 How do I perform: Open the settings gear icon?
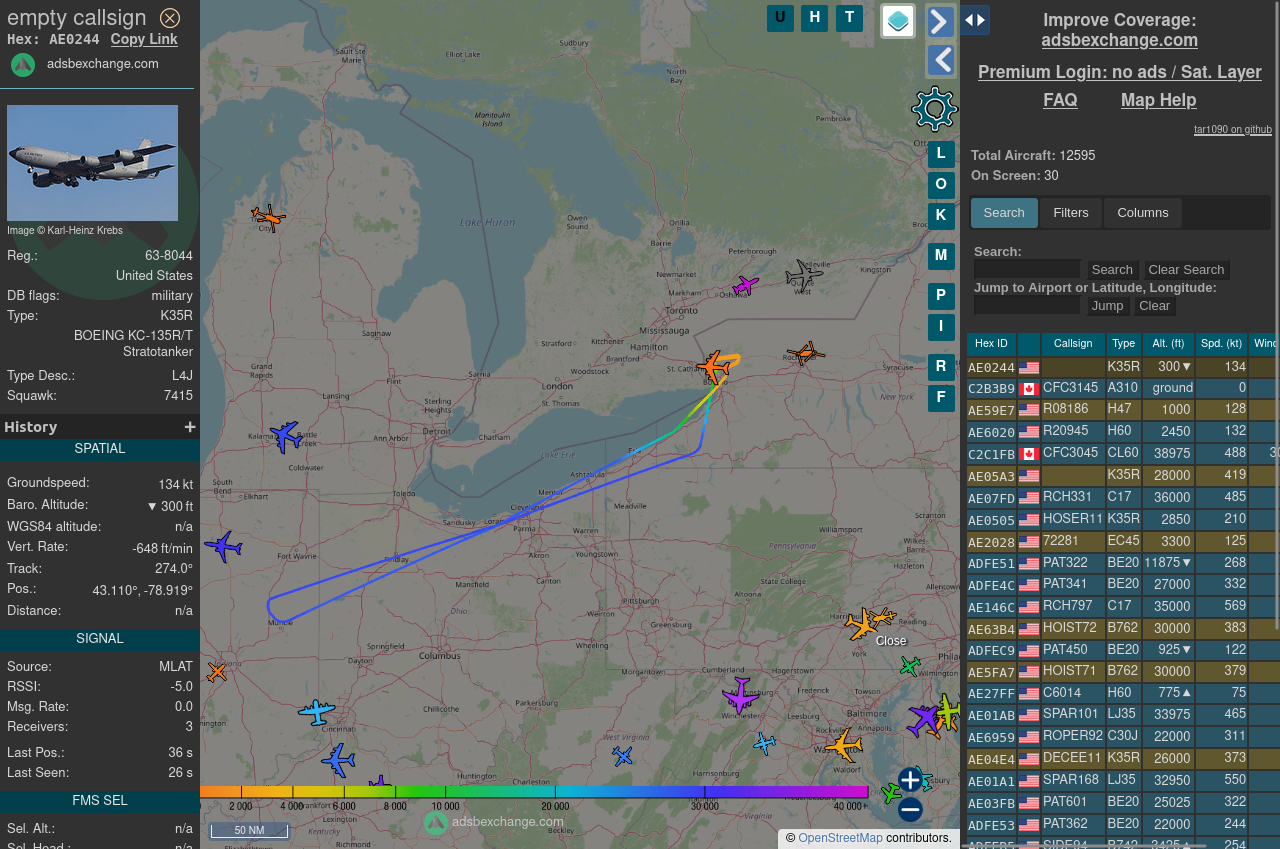935,109
